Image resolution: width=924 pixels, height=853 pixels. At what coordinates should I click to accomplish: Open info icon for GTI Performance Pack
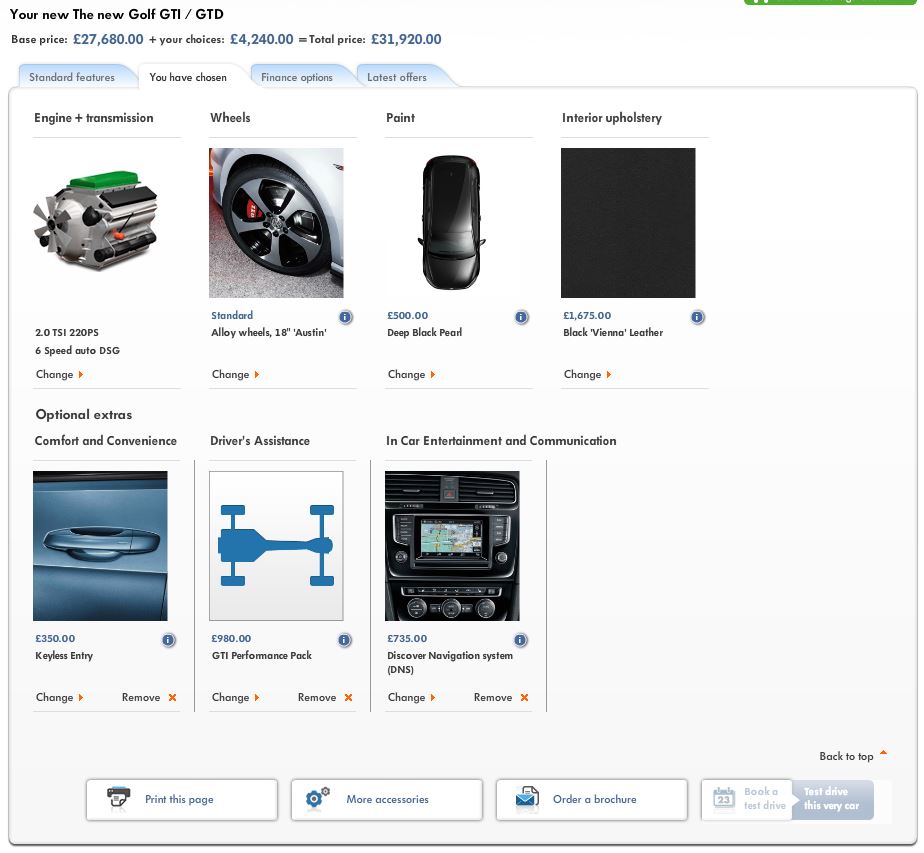point(344,640)
